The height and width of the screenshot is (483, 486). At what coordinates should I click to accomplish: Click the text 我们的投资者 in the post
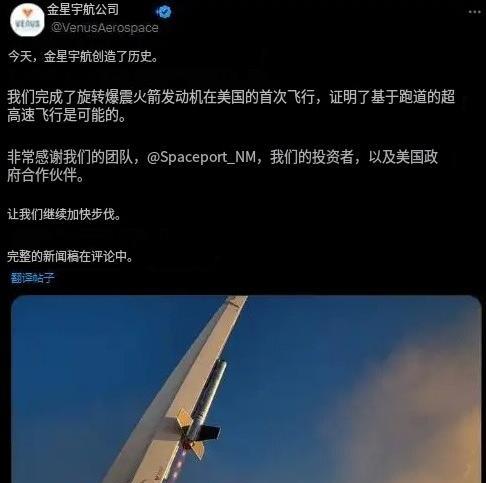click(312, 157)
